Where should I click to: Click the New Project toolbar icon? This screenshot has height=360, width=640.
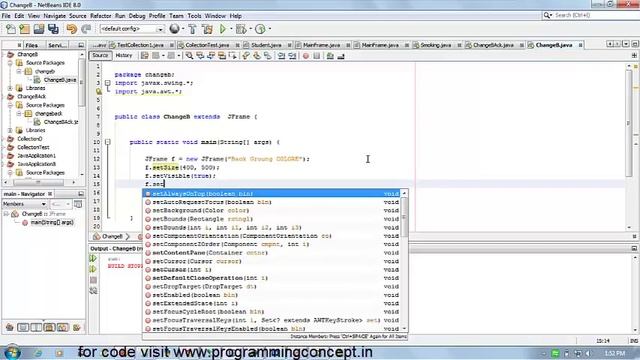pos(24,29)
